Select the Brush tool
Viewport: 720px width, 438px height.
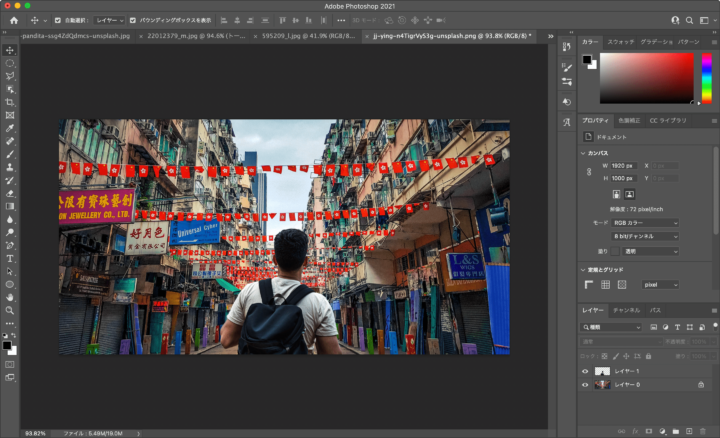tap(10, 154)
